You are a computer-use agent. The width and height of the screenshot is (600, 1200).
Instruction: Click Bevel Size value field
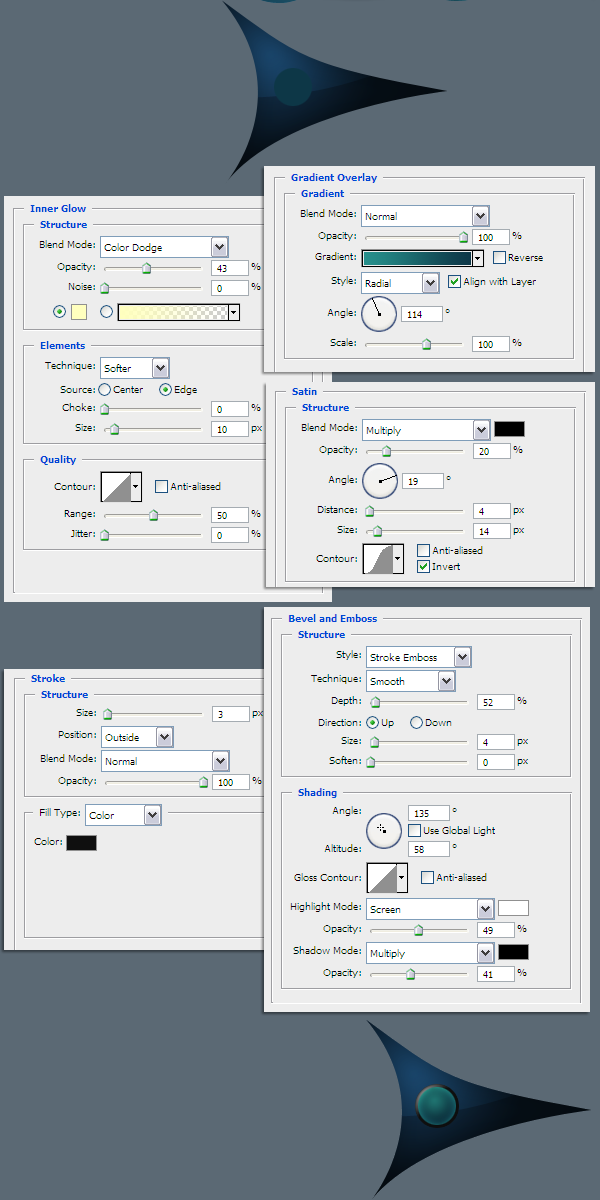[x=496, y=742]
